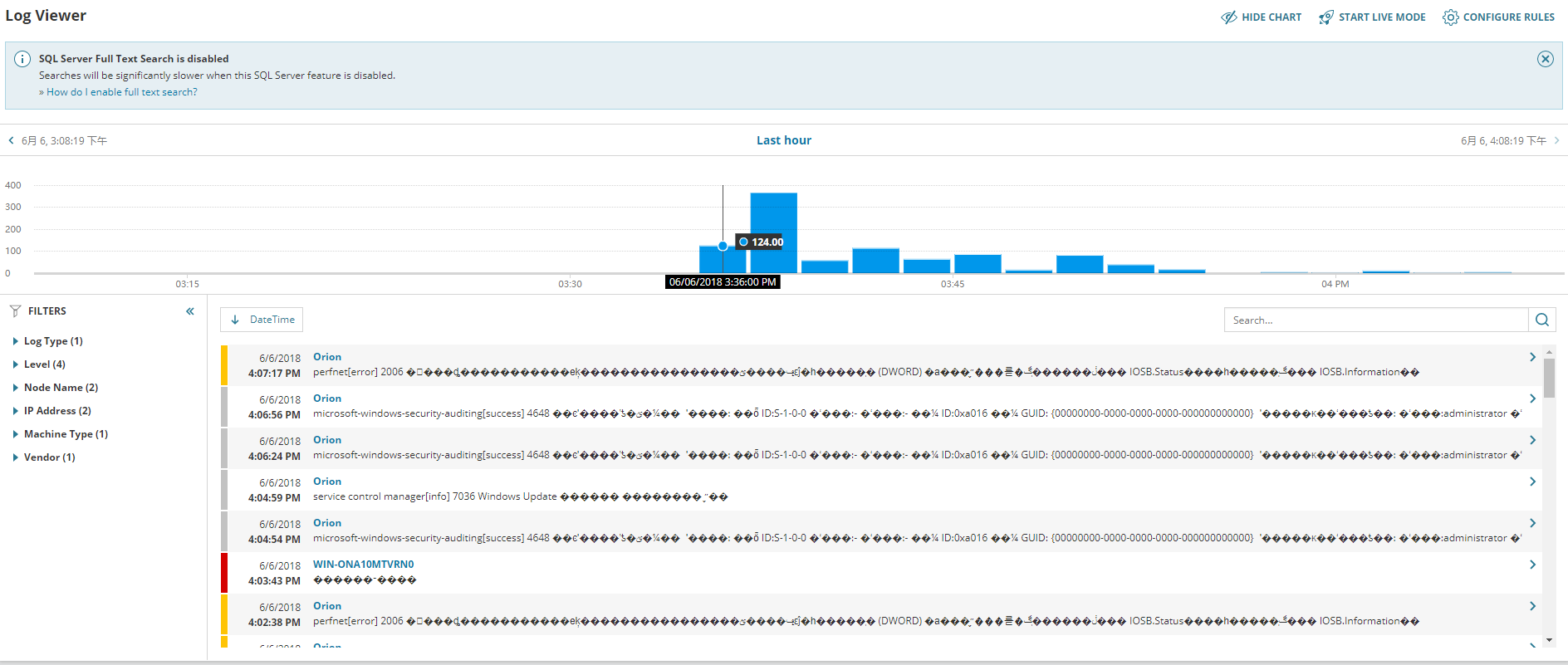1568x665 pixels.
Task: Go to previous time range arrow
Action: click(x=12, y=140)
